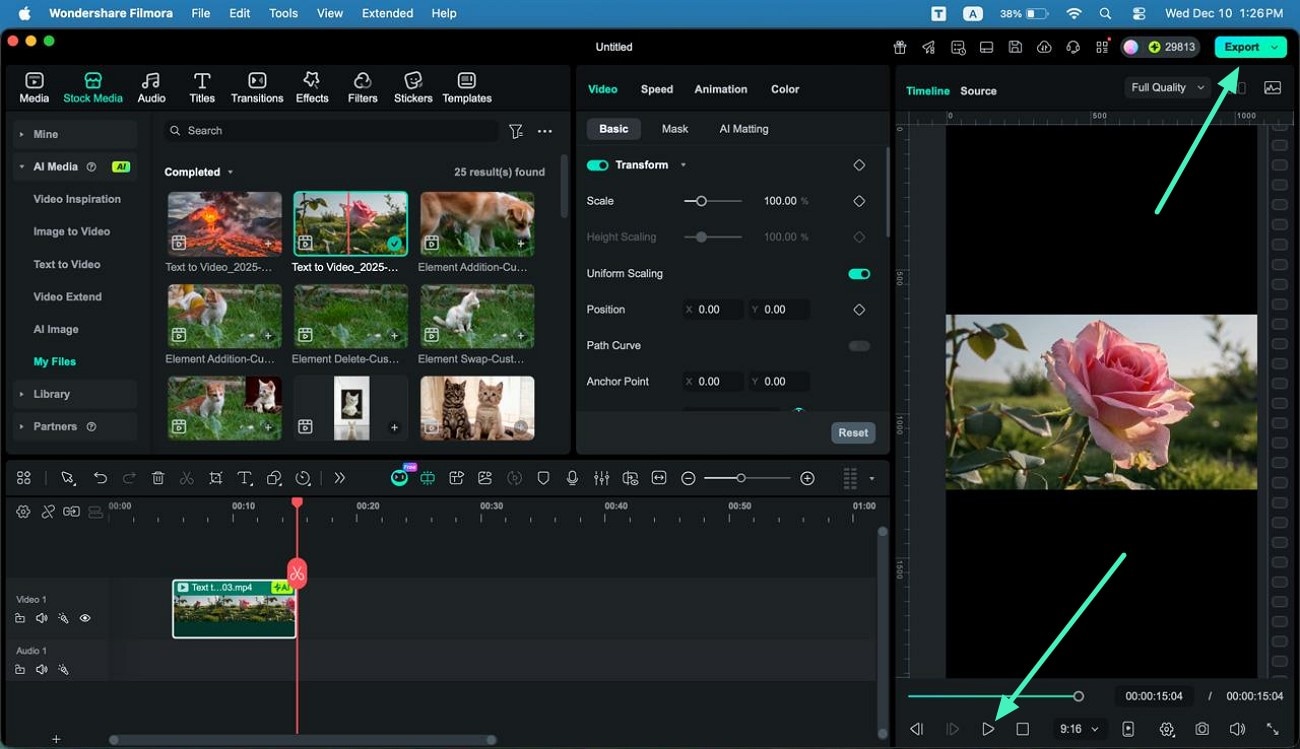Enable the Path Curve toggle

point(858,345)
